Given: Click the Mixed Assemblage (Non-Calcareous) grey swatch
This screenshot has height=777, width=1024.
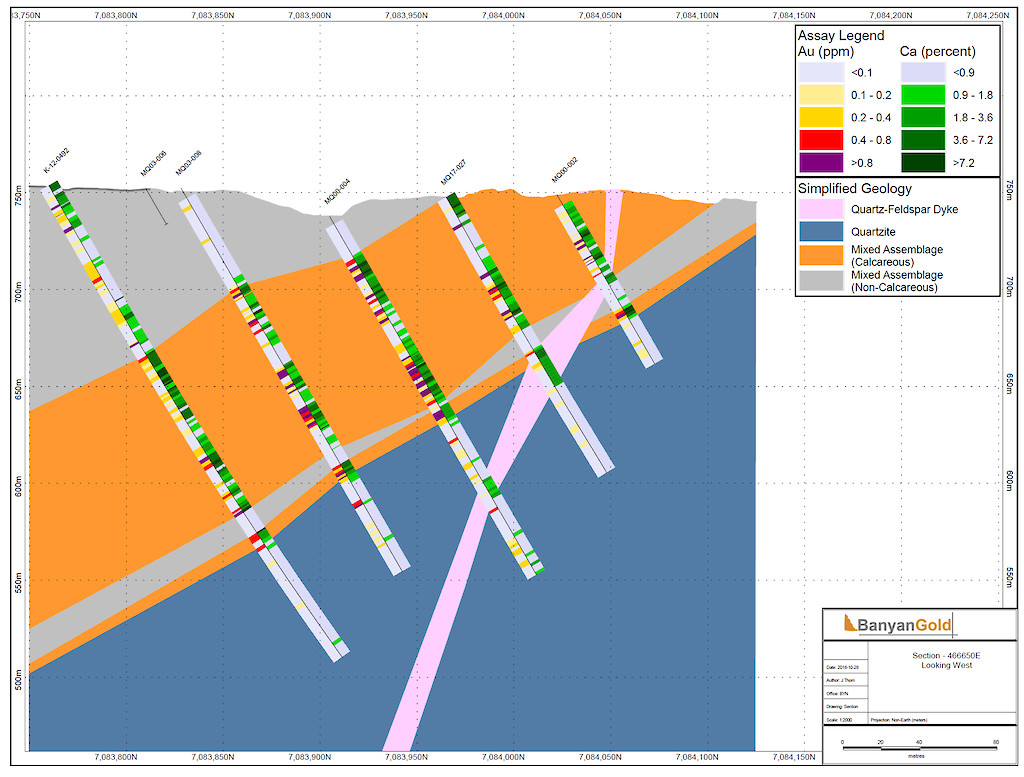Looking at the screenshot, I should point(819,280).
